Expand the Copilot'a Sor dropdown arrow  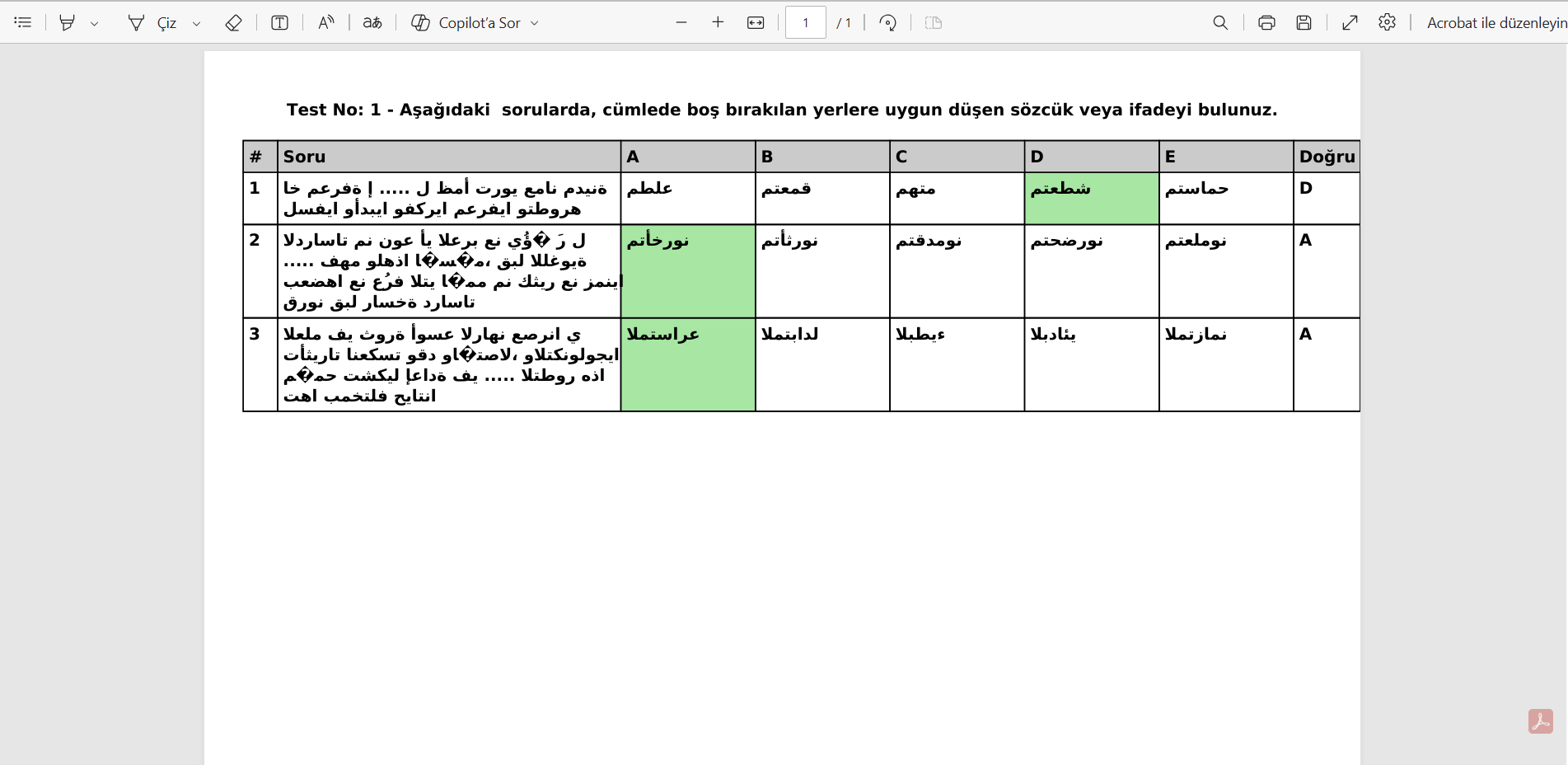tap(535, 23)
